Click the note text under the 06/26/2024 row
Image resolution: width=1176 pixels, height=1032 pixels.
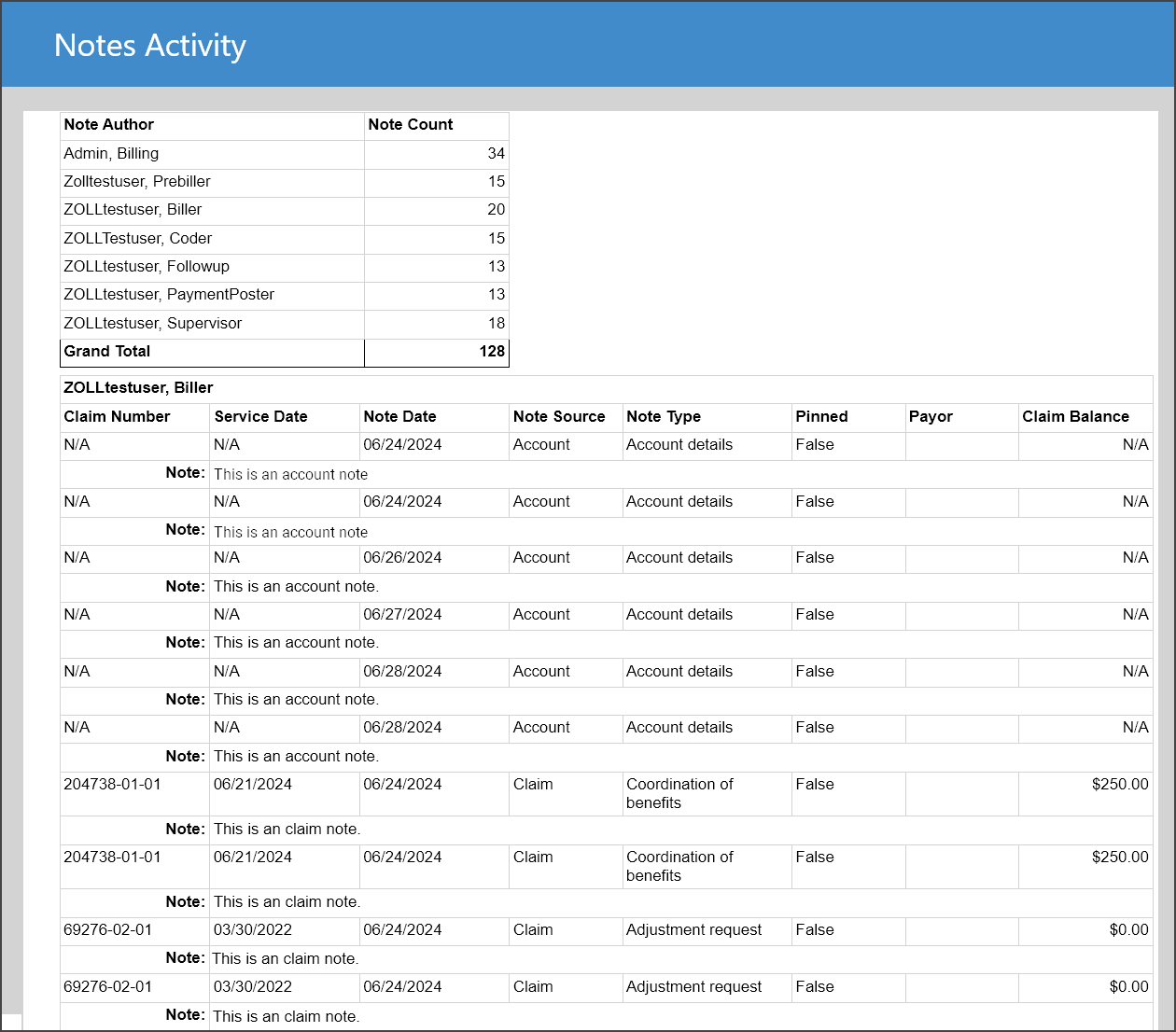[296, 587]
